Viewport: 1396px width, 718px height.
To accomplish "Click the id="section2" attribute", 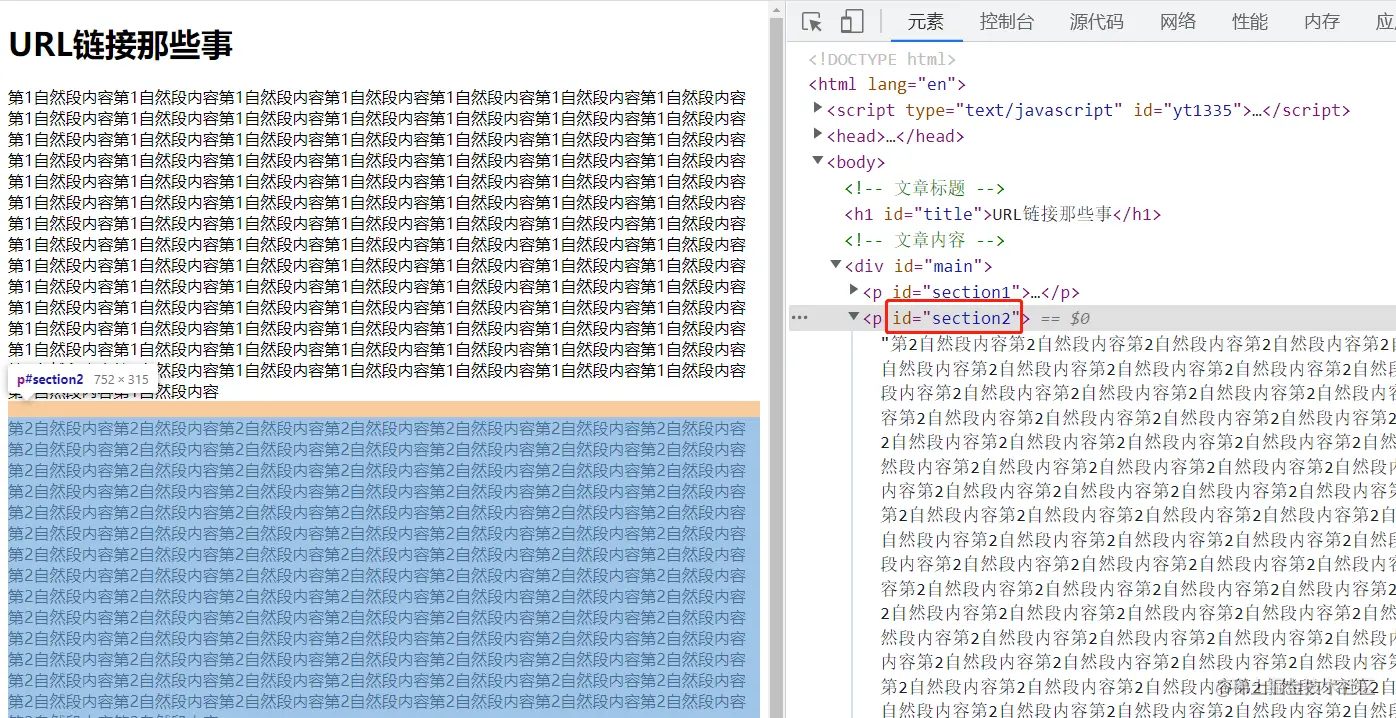I will click(954, 318).
